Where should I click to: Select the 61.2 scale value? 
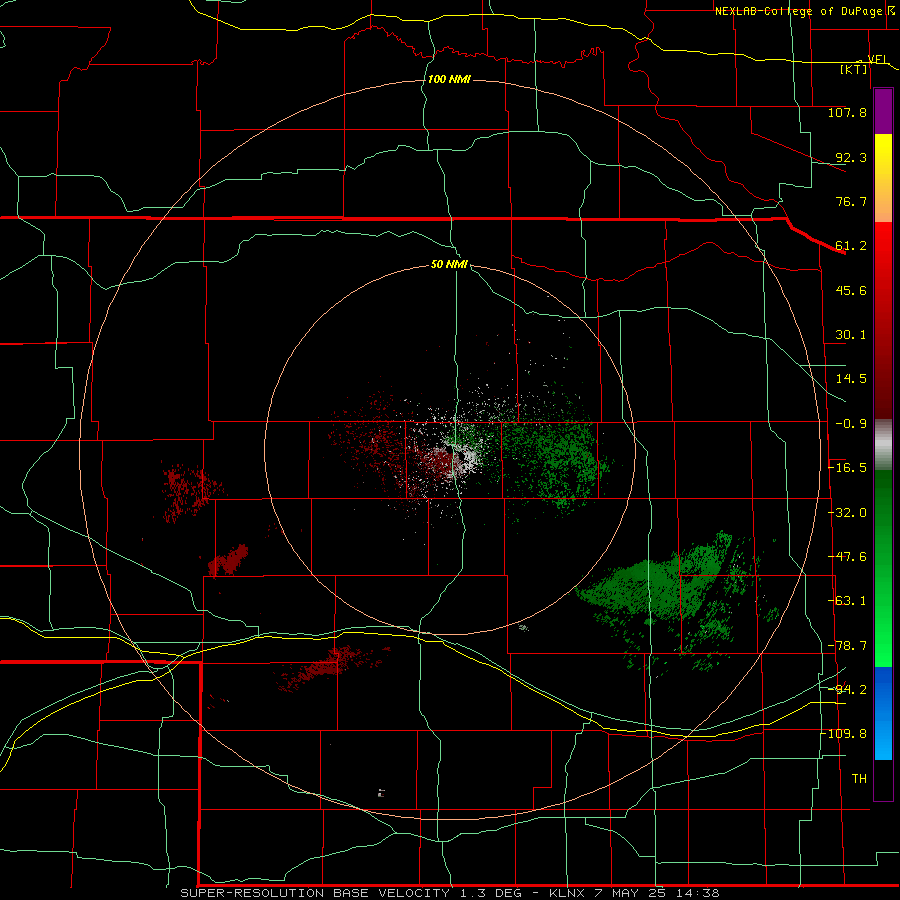pos(851,246)
